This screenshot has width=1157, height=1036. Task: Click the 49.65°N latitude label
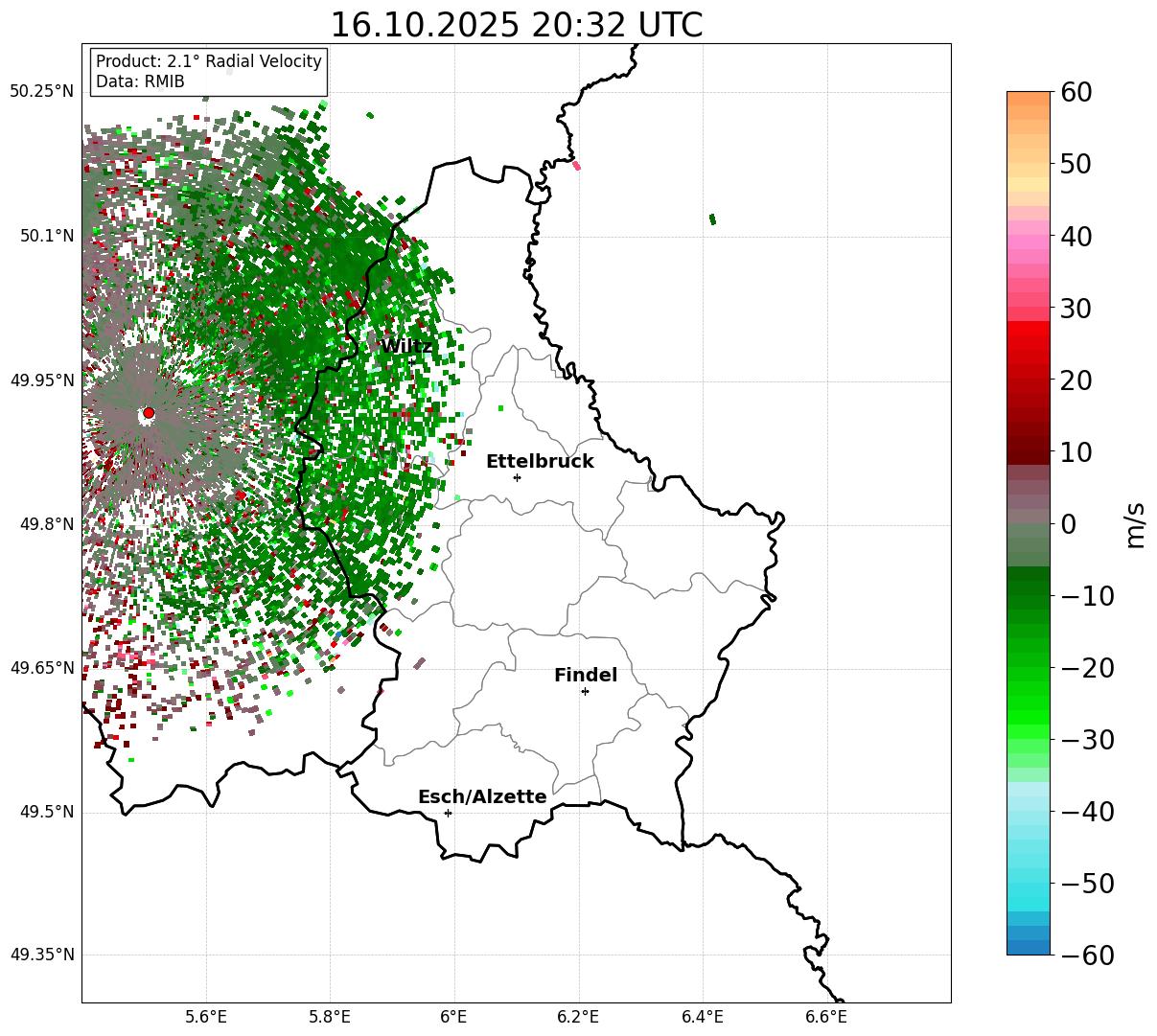pos(41,668)
